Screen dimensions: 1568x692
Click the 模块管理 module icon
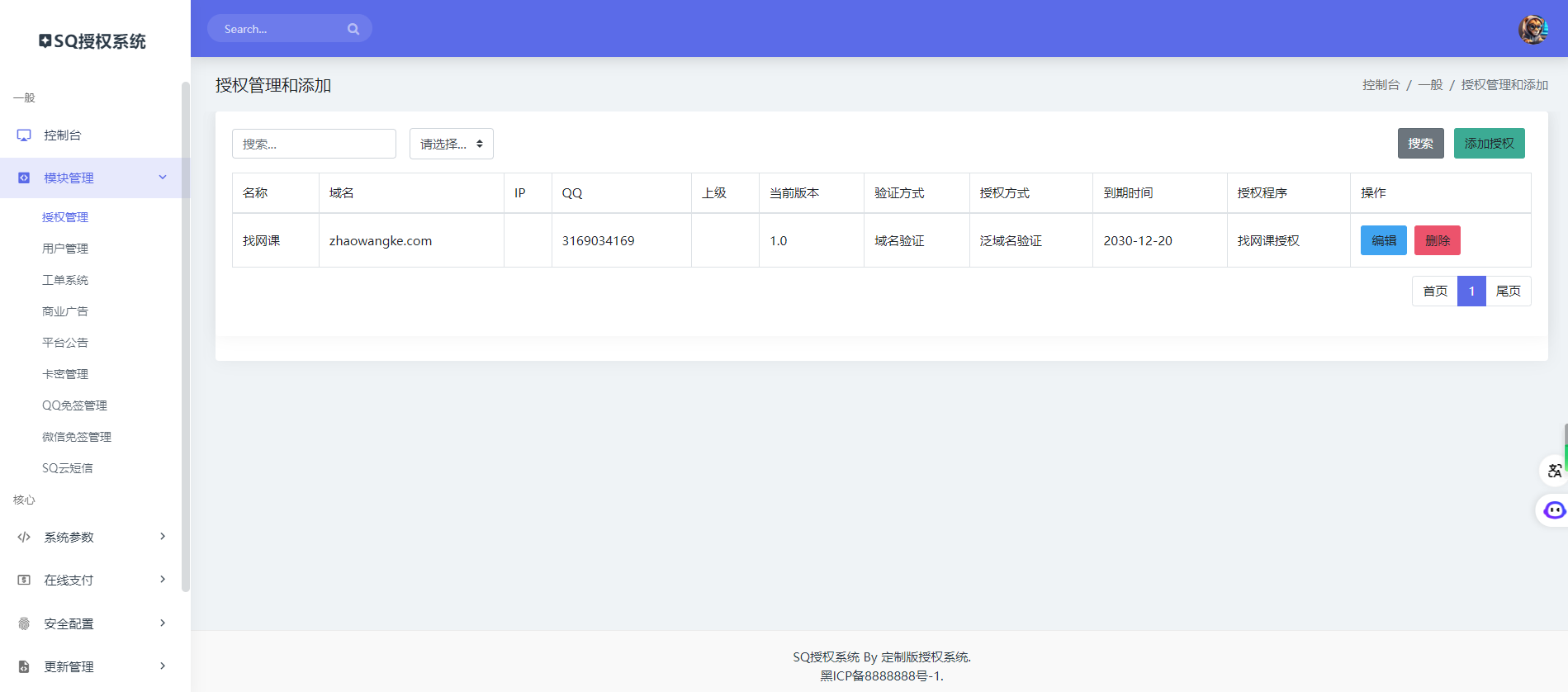point(24,178)
